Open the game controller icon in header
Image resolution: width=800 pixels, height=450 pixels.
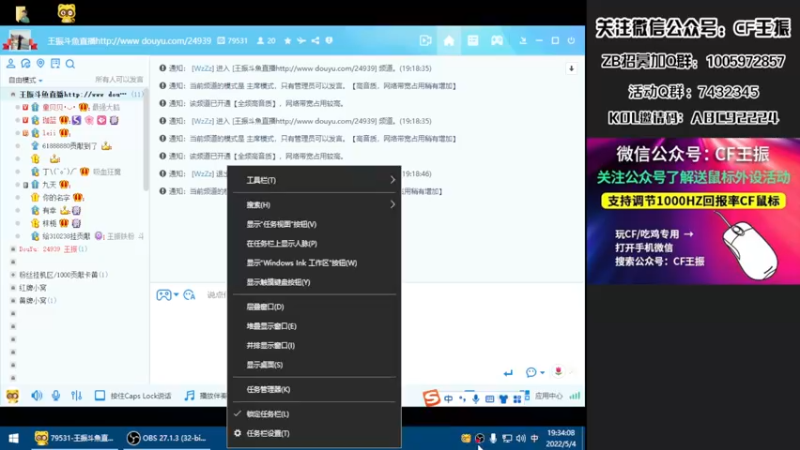(x=497, y=41)
